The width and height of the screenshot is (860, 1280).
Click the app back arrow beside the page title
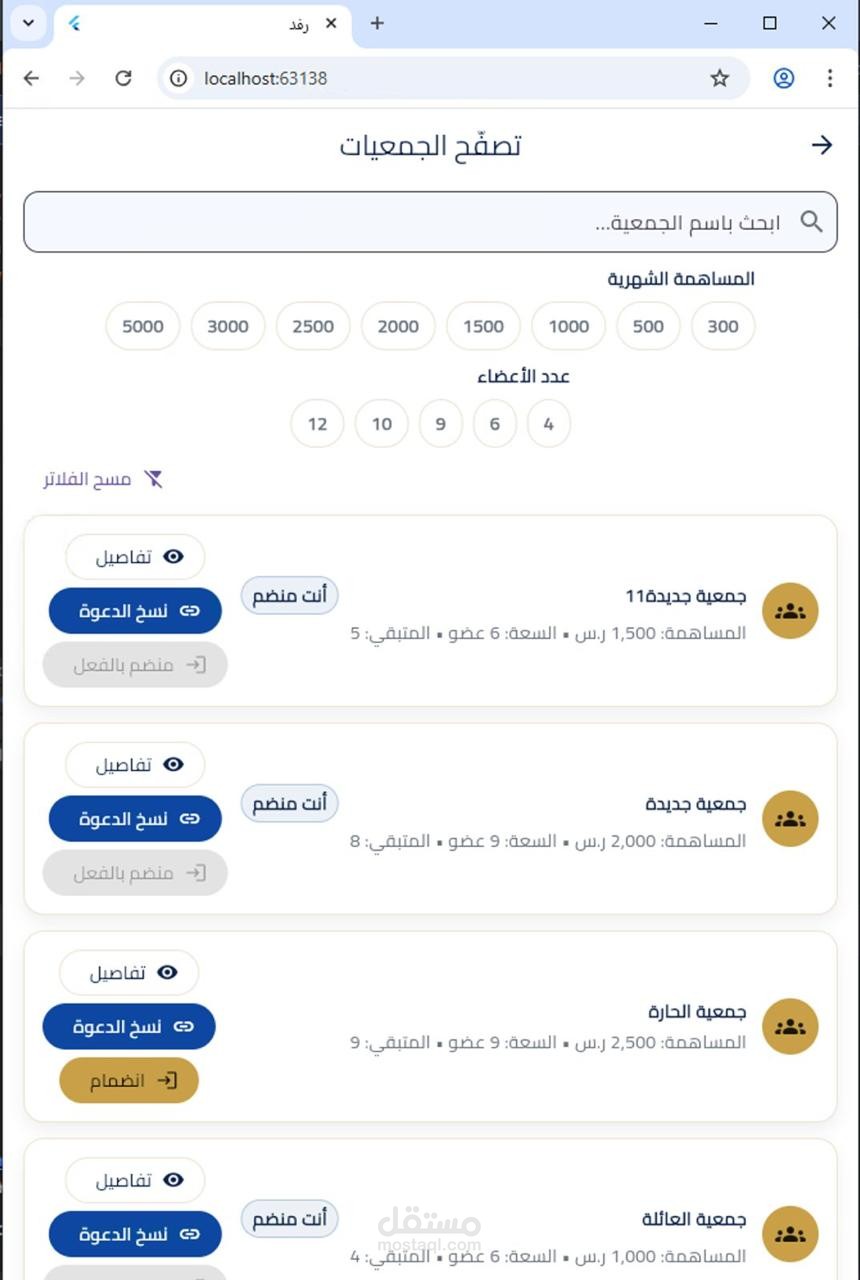click(821, 146)
